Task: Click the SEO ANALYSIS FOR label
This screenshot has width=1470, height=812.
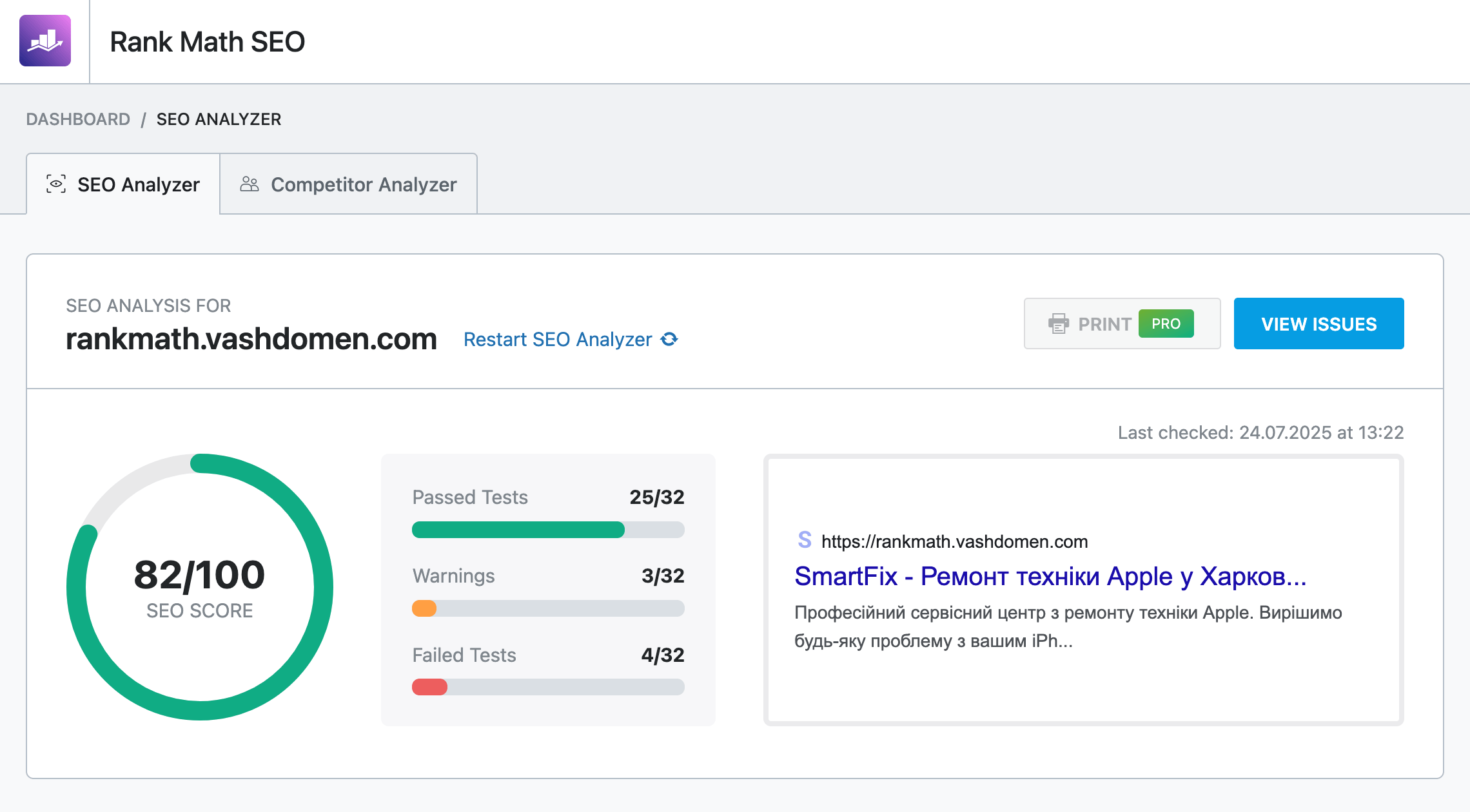Action: point(148,305)
